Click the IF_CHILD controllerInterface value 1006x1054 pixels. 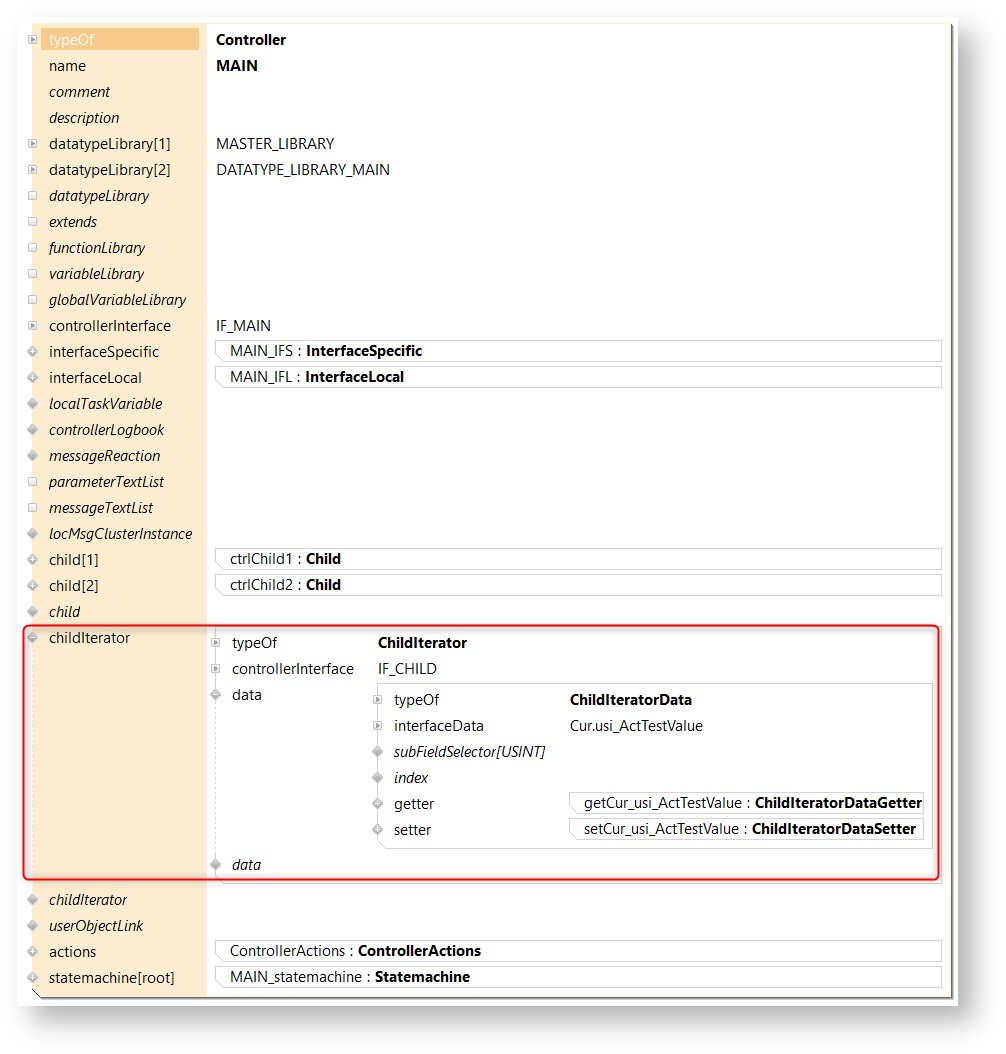407,669
